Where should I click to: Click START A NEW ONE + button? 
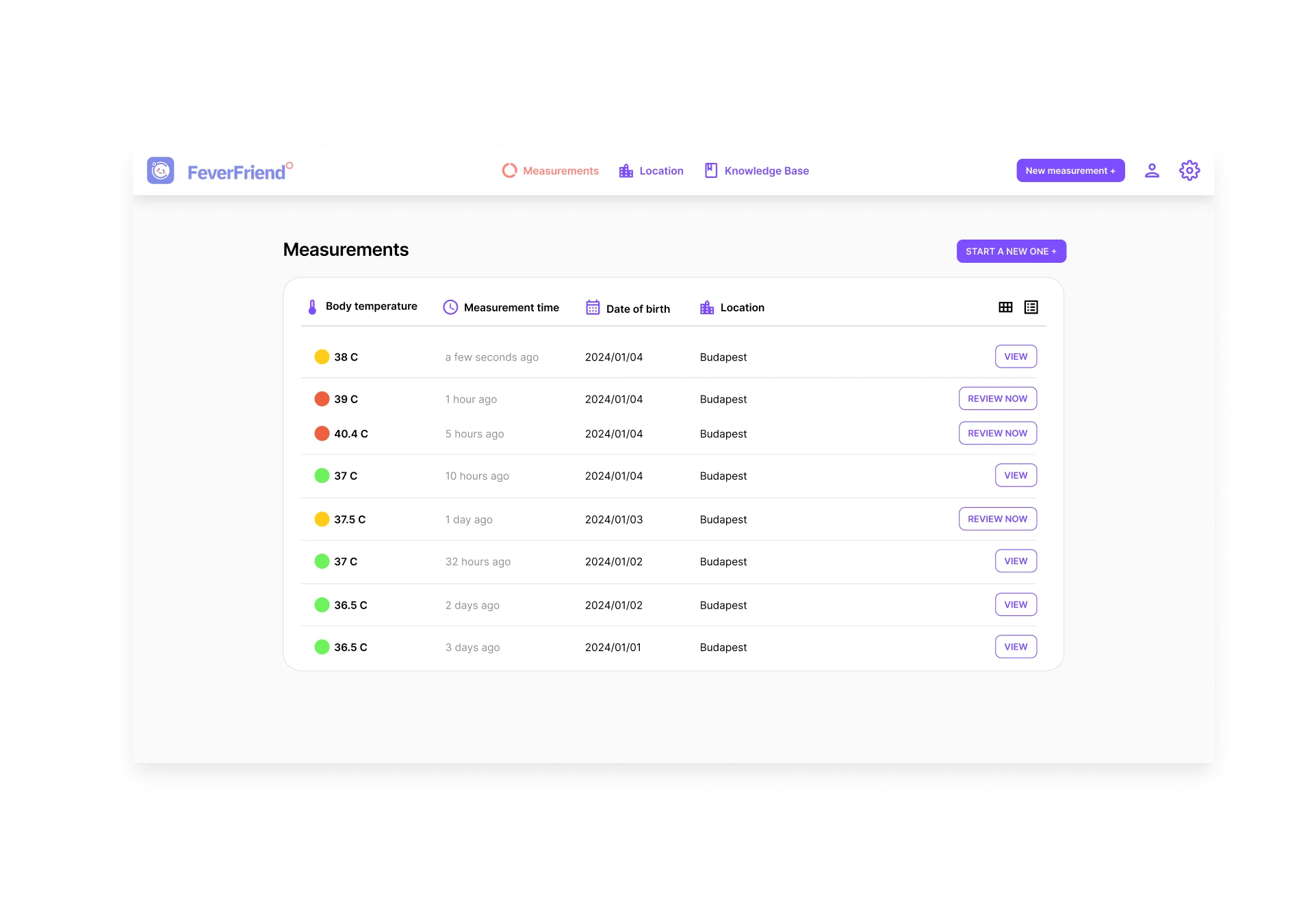point(1011,251)
